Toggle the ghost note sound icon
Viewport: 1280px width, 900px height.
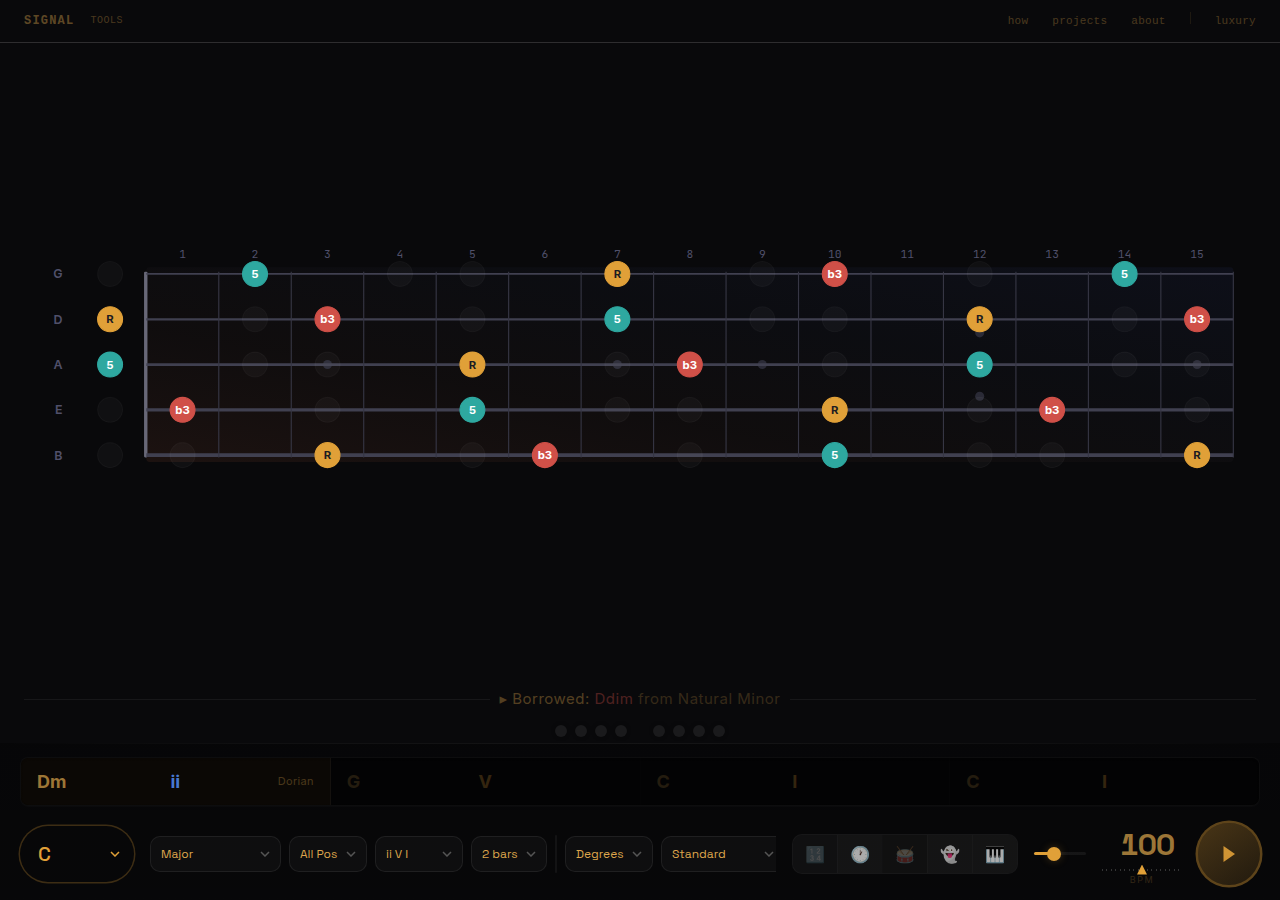pos(949,854)
